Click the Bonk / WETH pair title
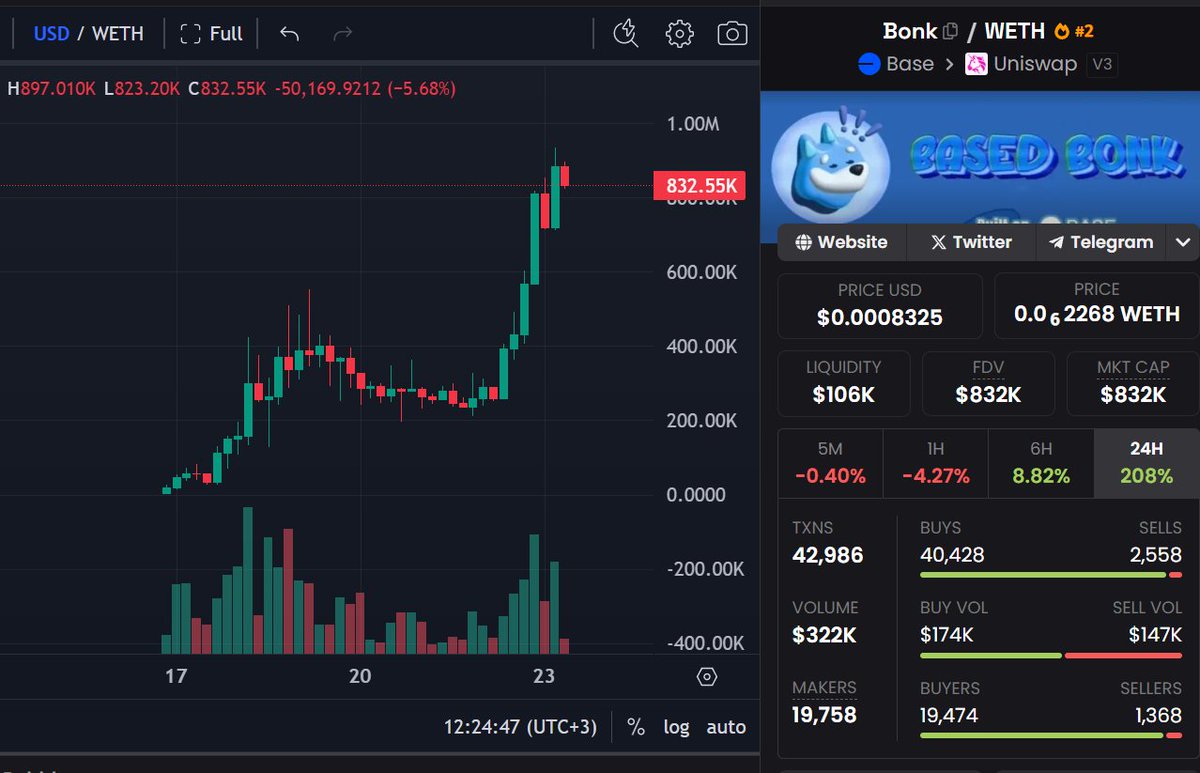The image size is (1200, 773). coord(964,31)
